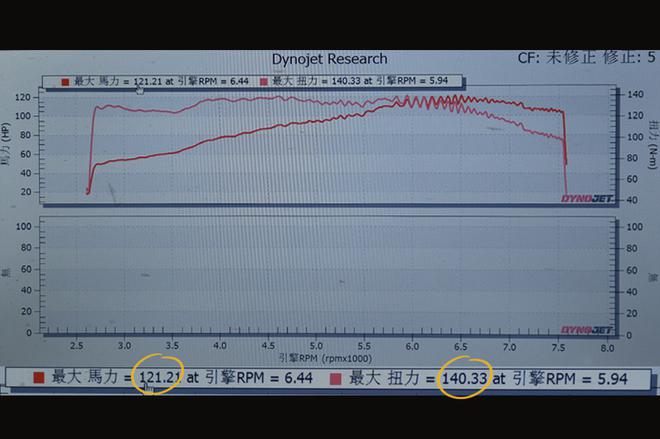Click red 最大馬力 swatch in bottom status bar

39,377
